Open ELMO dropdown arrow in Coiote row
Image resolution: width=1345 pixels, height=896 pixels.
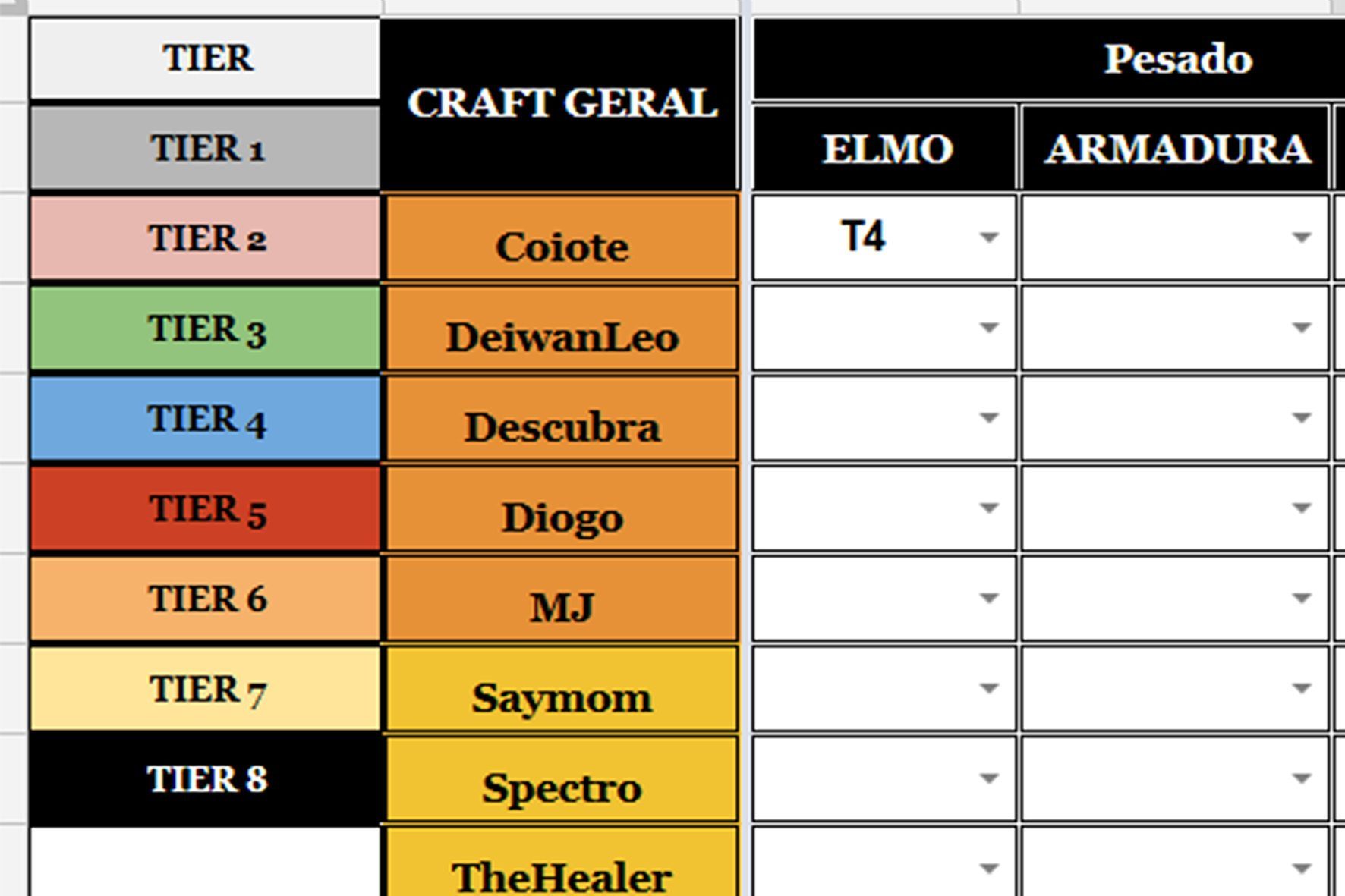[x=988, y=237]
